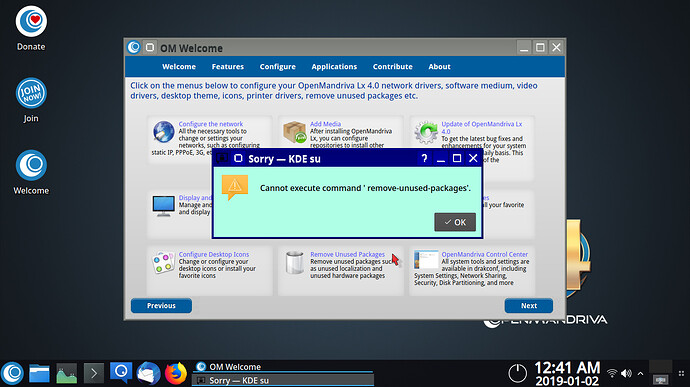
Task: Switch to the Features tab
Action: (x=228, y=66)
